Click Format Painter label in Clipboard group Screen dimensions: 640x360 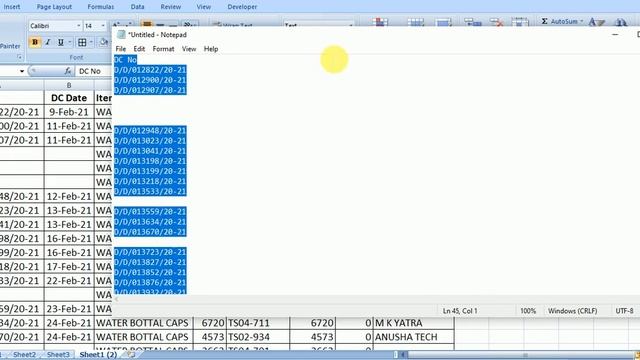[10, 46]
